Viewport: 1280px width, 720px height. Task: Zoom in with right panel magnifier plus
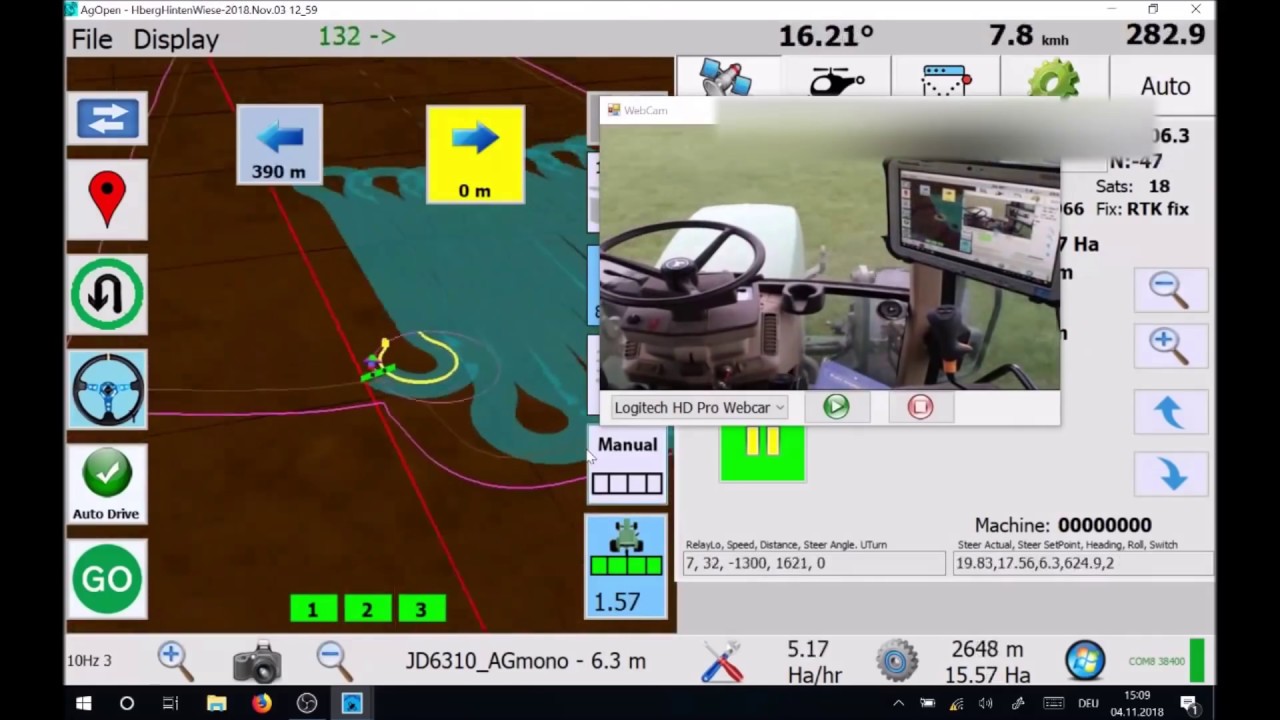click(1169, 346)
